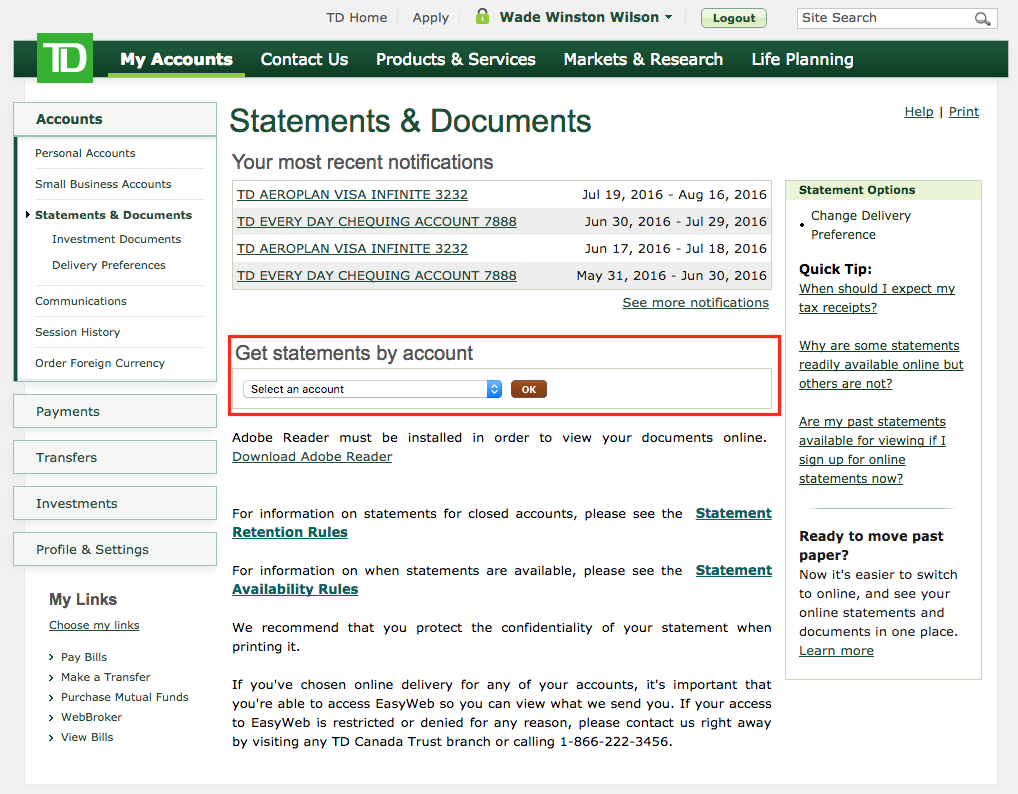Open Visa Infinite statement Jun 17 - Jul 18
The image size is (1018, 794).
[353, 249]
